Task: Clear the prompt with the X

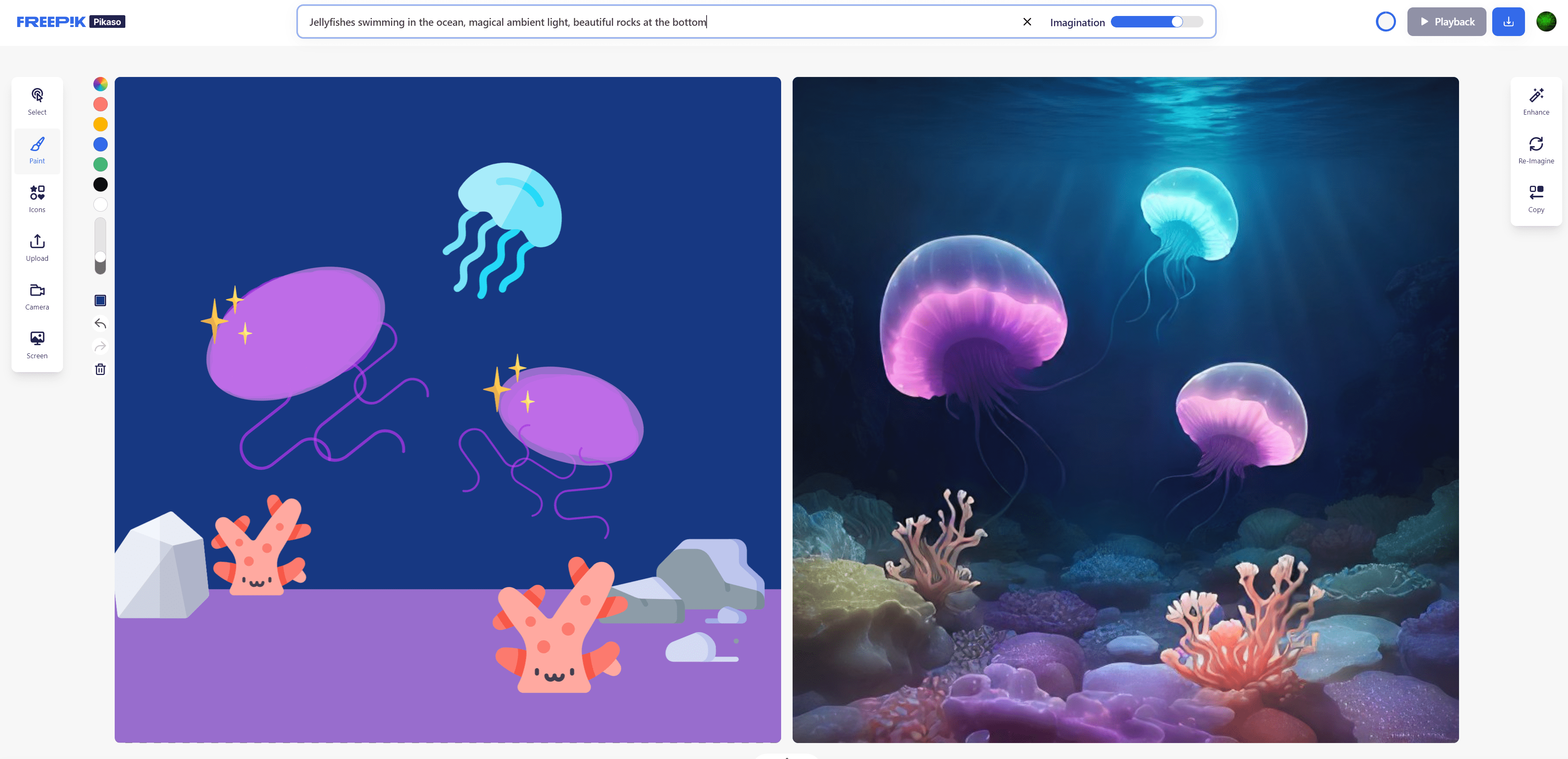Action: (1027, 22)
